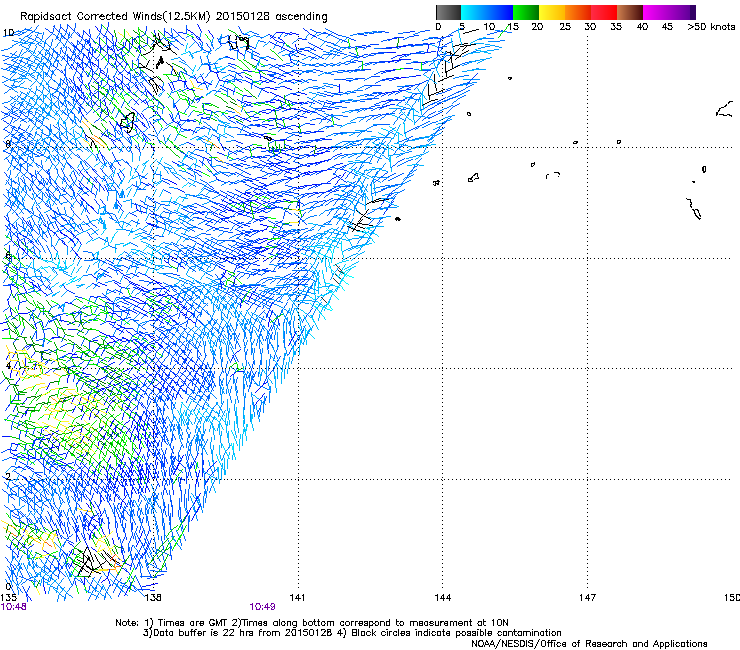Click the magenta 40-45 knots legend swatch
This screenshot has height=650, width=740.
[656, 12]
